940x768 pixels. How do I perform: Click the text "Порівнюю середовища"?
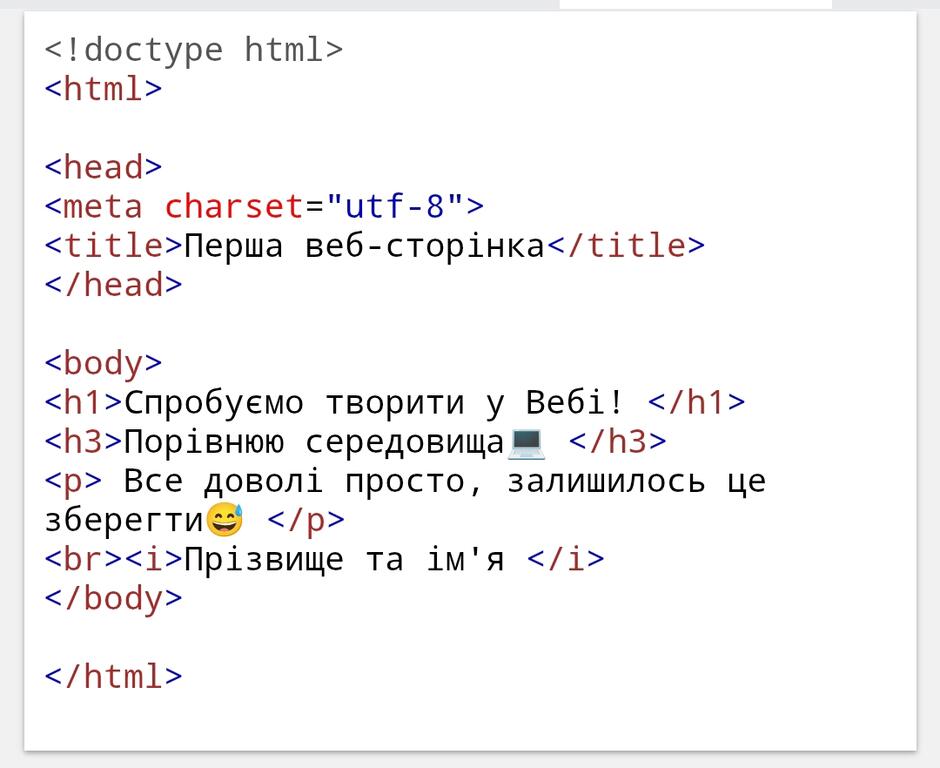click(314, 442)
